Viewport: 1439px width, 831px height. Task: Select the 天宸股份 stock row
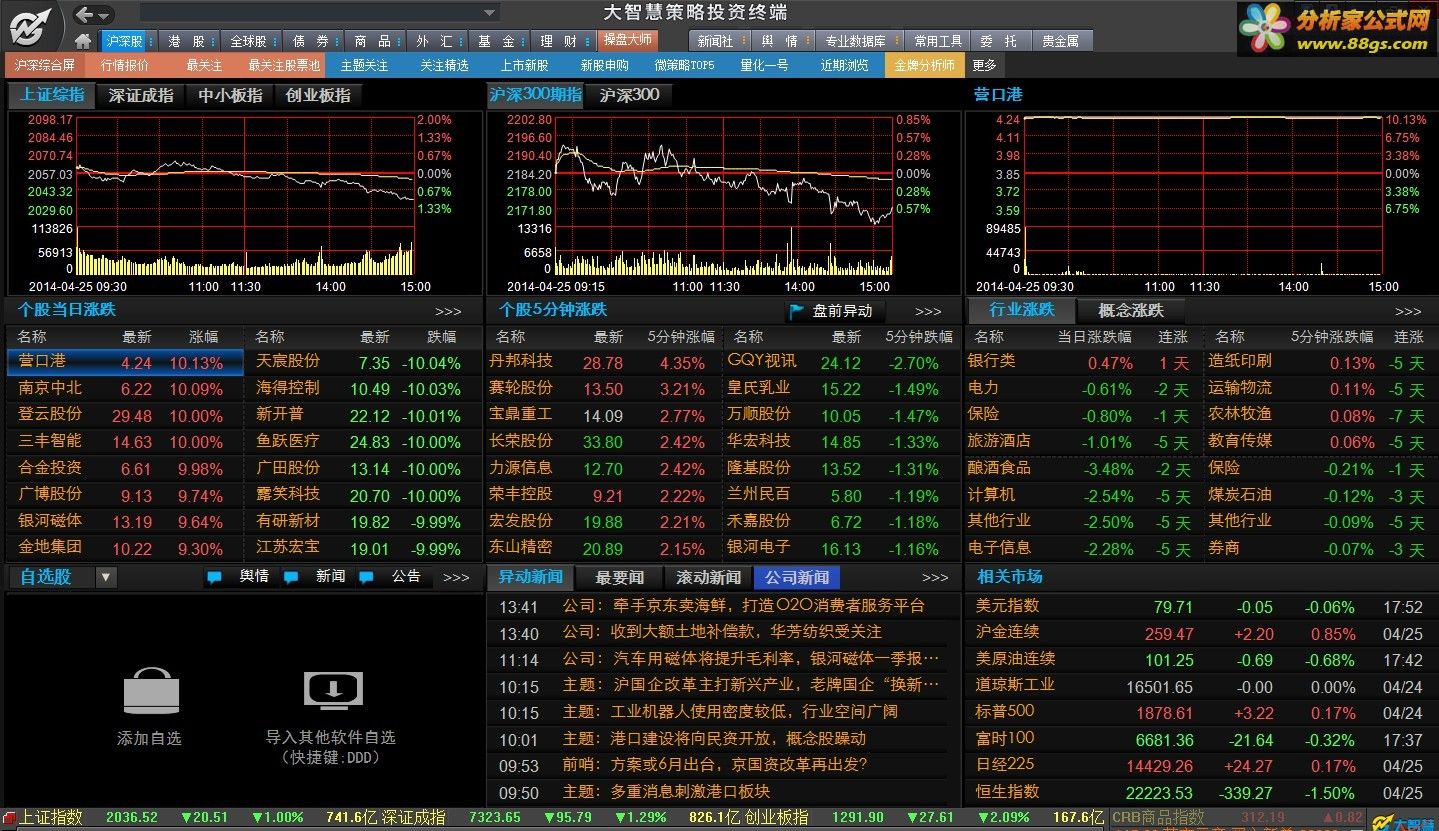pos(362,362)
